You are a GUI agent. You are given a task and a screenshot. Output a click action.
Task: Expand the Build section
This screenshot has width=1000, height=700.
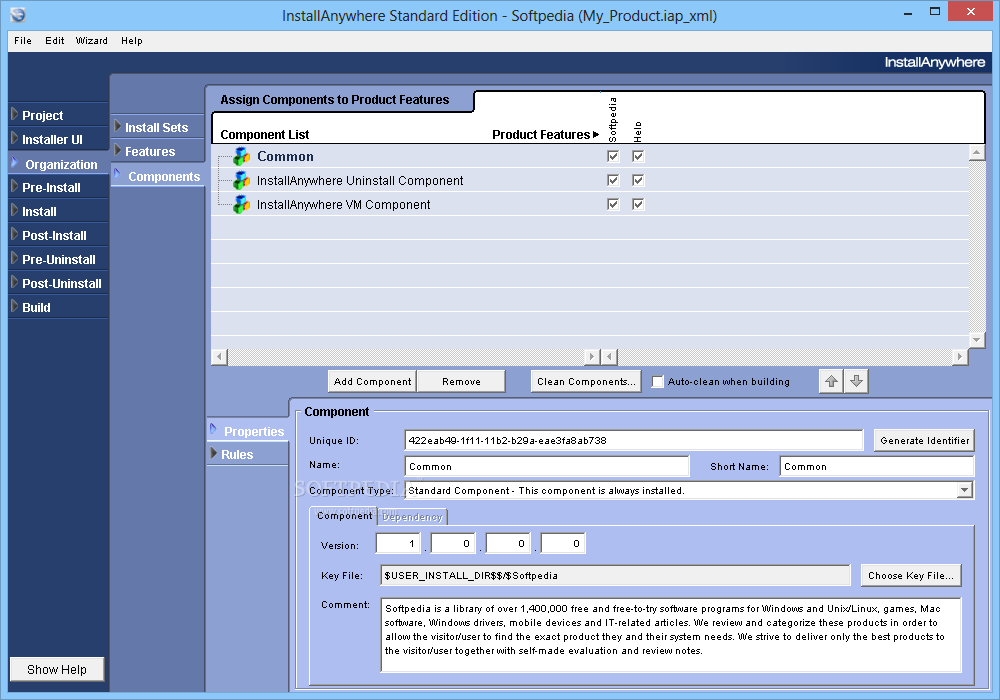tap(58, 307)
